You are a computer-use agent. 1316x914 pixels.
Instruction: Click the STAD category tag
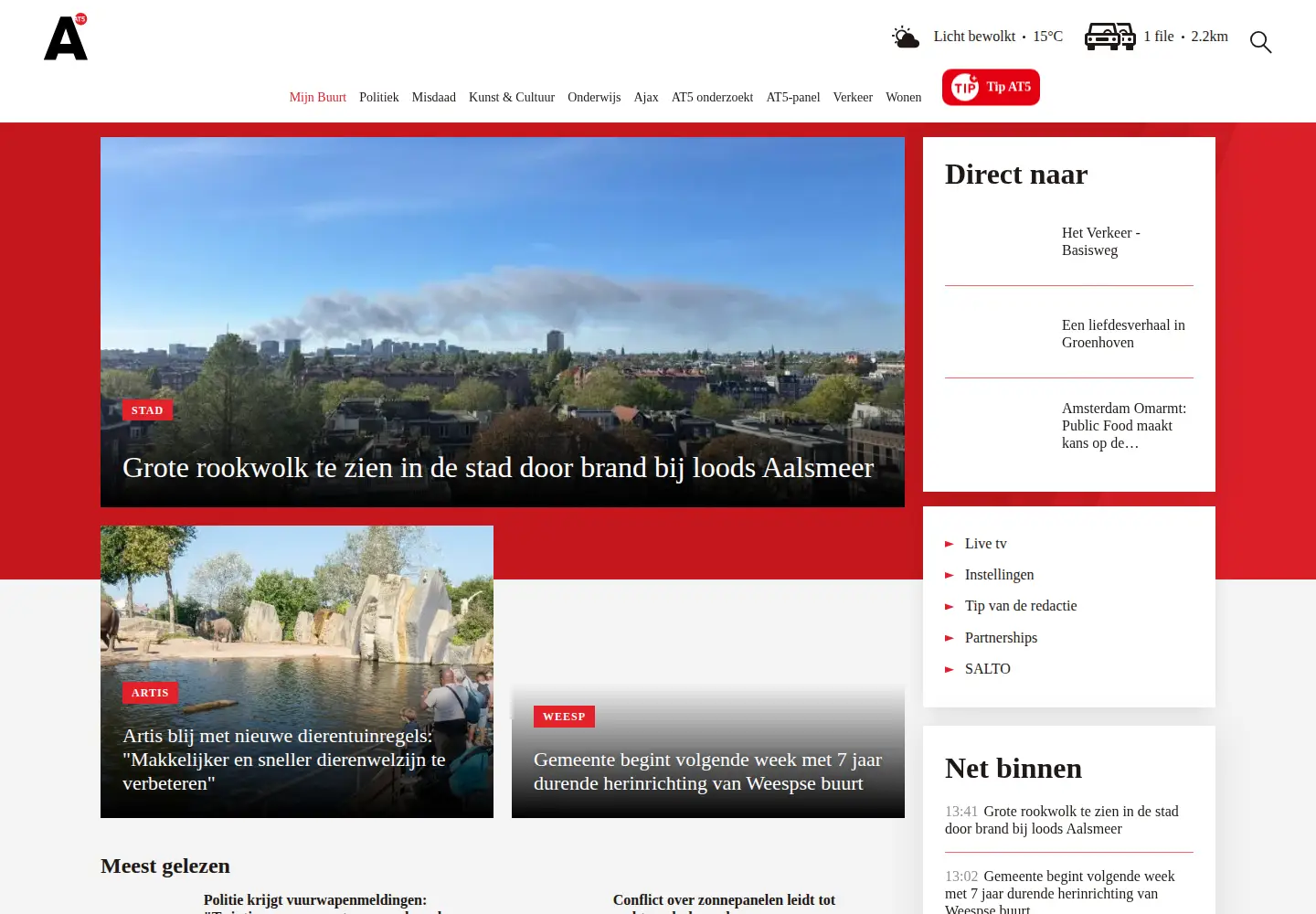147,410
